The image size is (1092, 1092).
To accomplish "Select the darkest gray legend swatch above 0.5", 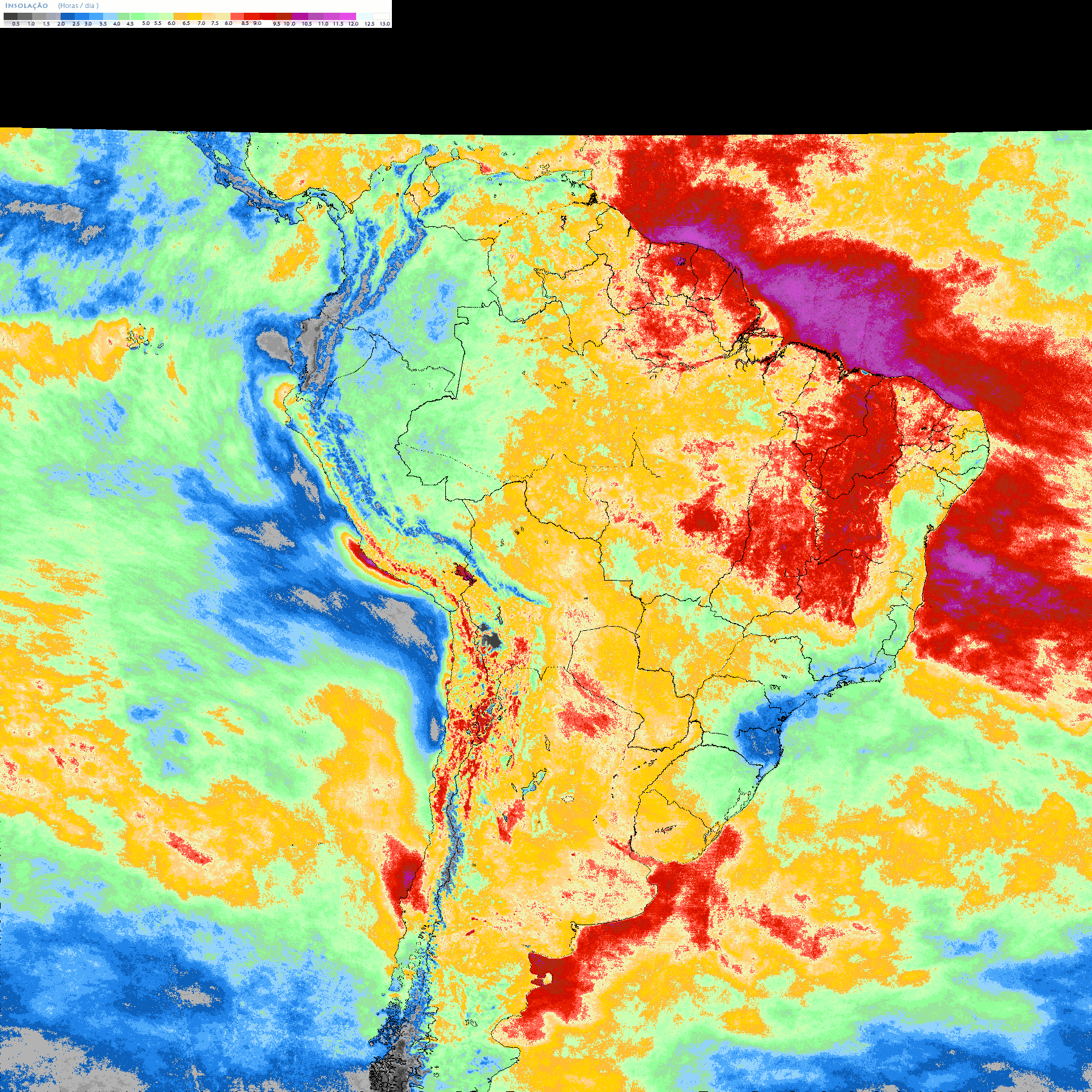I will (x=10, y=16).
